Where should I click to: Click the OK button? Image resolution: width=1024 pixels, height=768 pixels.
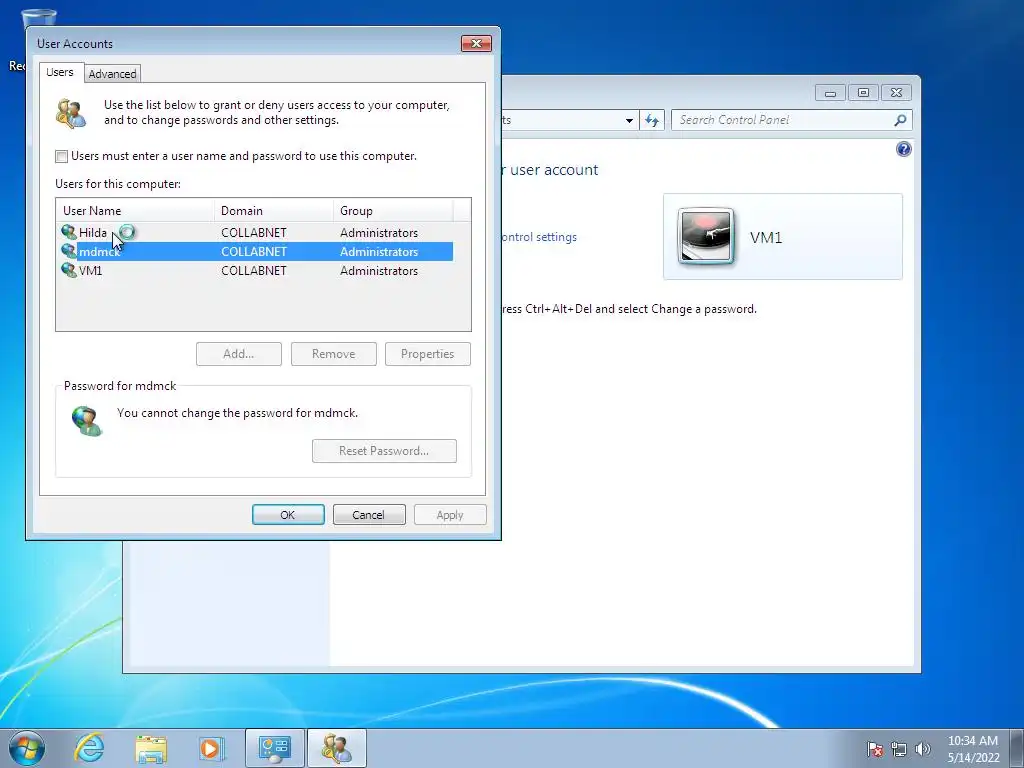[288, 515]
